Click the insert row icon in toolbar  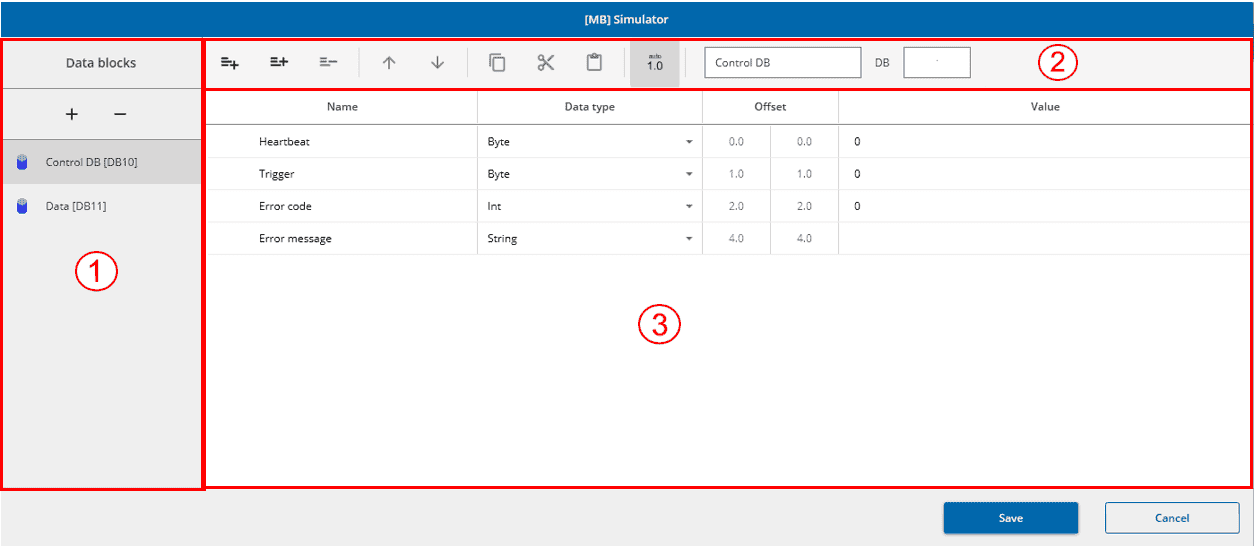point(279,62)
